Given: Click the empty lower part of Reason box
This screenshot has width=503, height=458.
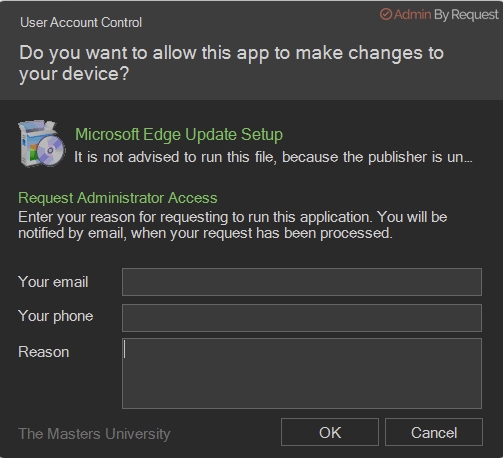Looking at the screenshot, I should click(x=302, y=390).
